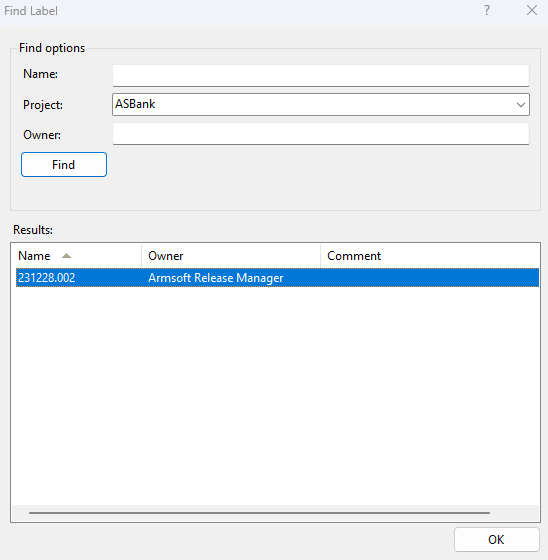
Task: Open the help question mark icon
Action: [x=487, y=10]
